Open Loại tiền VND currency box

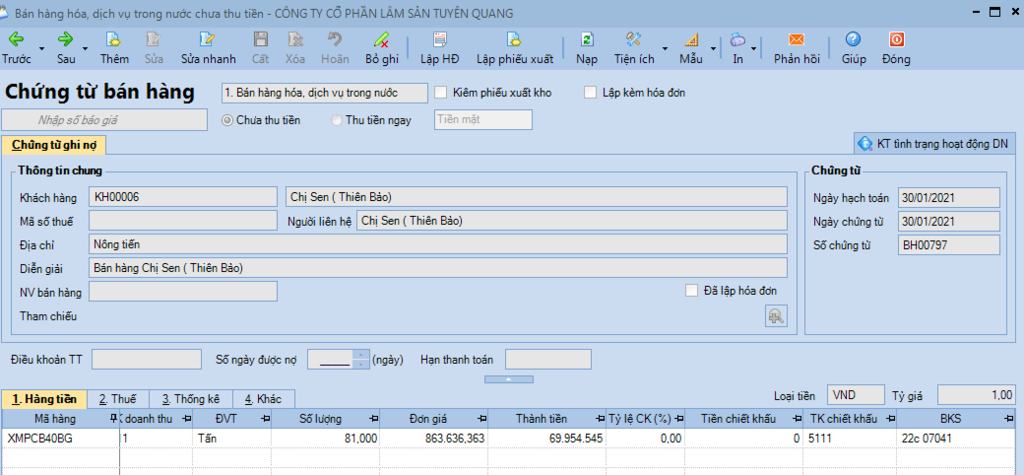pos(856,395)
